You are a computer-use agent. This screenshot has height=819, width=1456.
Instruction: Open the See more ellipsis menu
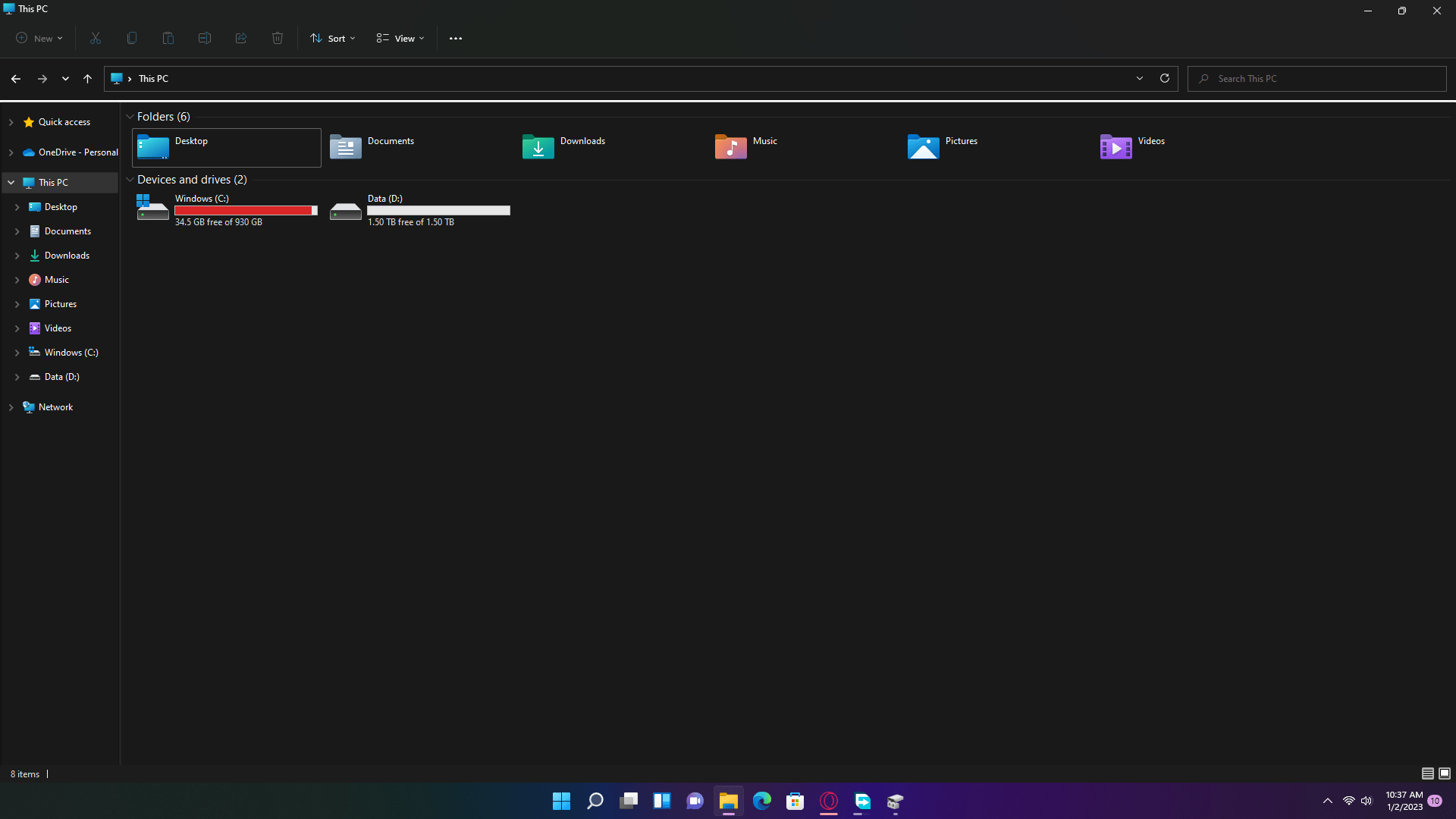(x=456, y=38)
